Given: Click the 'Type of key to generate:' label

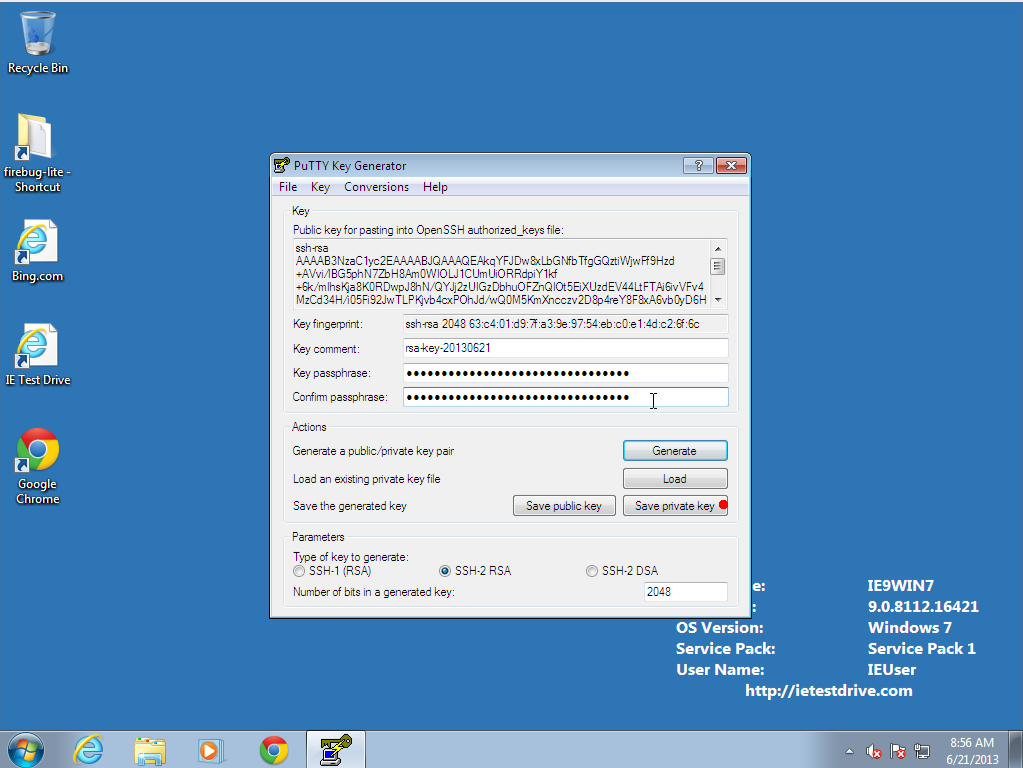Looking at the screenshot, I should click(x=351, y=557).
